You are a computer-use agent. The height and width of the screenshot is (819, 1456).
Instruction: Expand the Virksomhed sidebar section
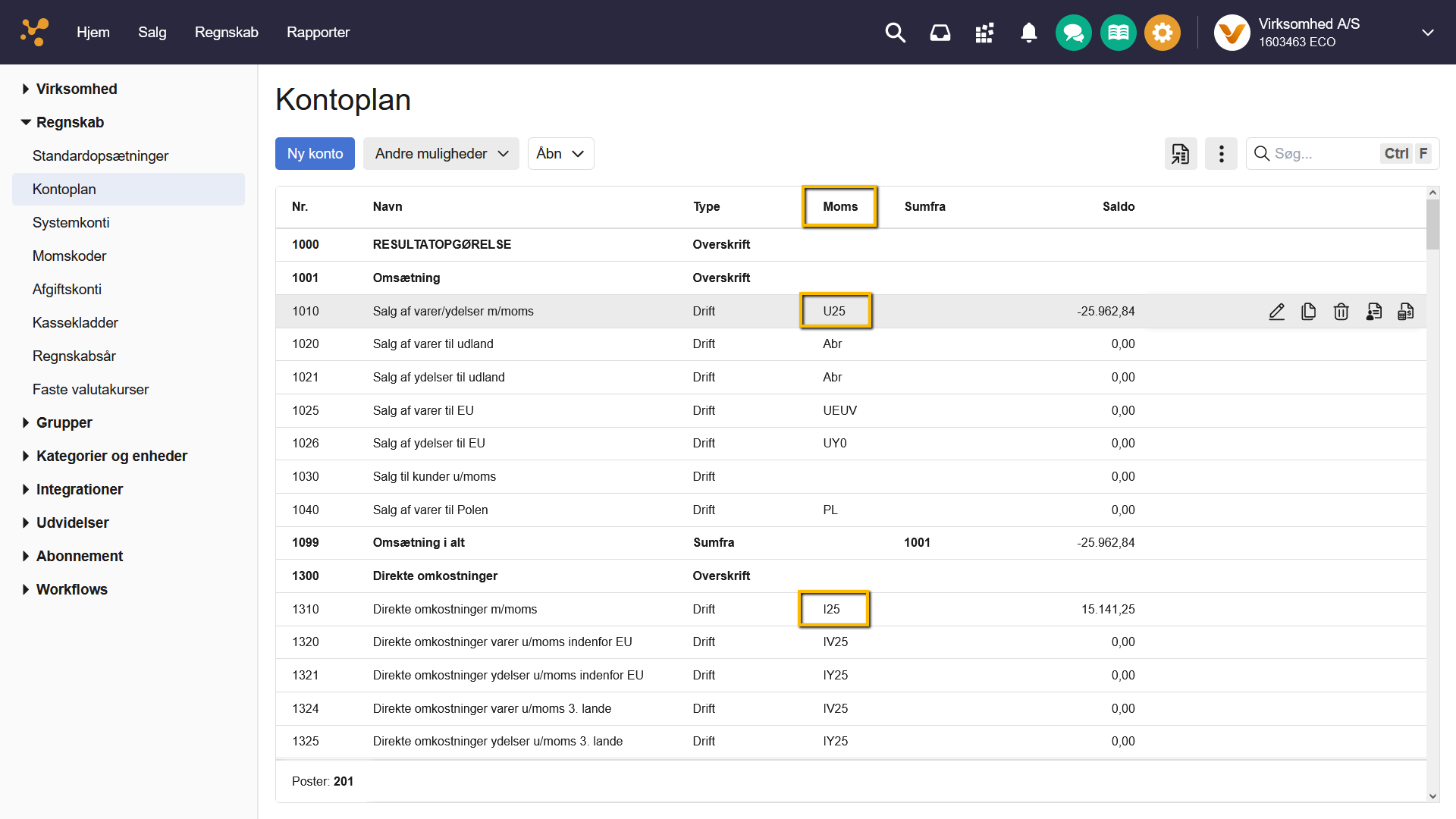(x=77, y=89)
